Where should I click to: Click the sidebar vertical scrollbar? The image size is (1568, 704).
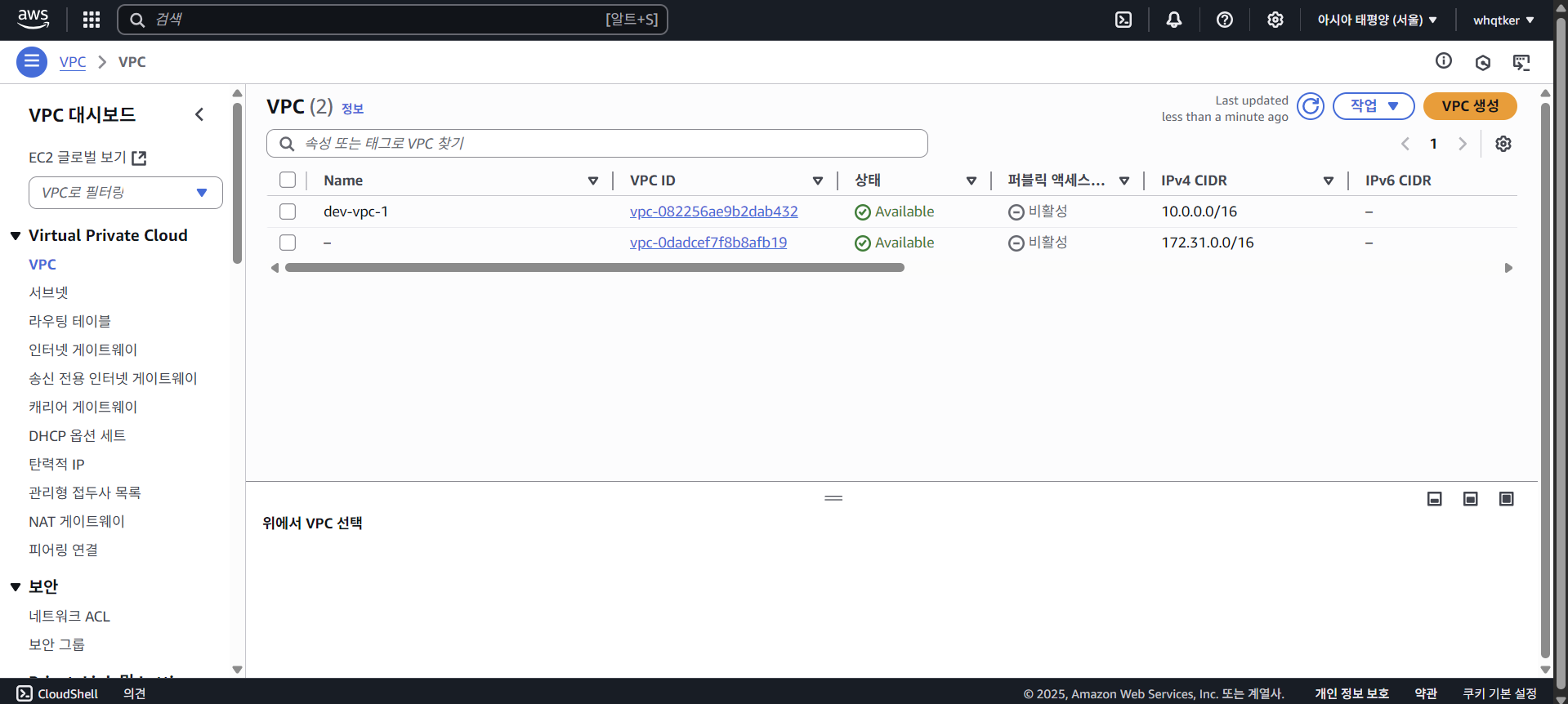point(238,183)
